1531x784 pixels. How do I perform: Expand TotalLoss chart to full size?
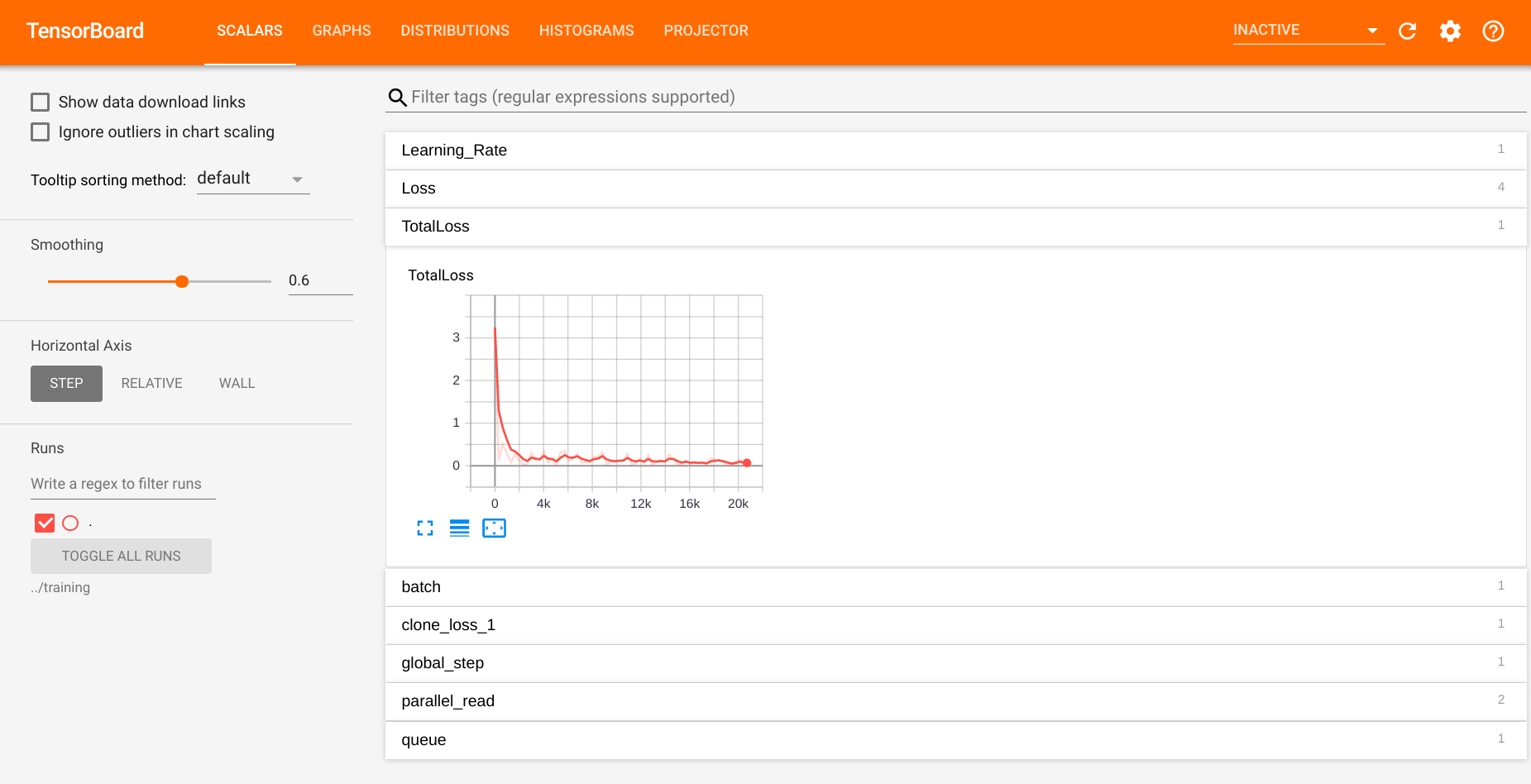425,528
